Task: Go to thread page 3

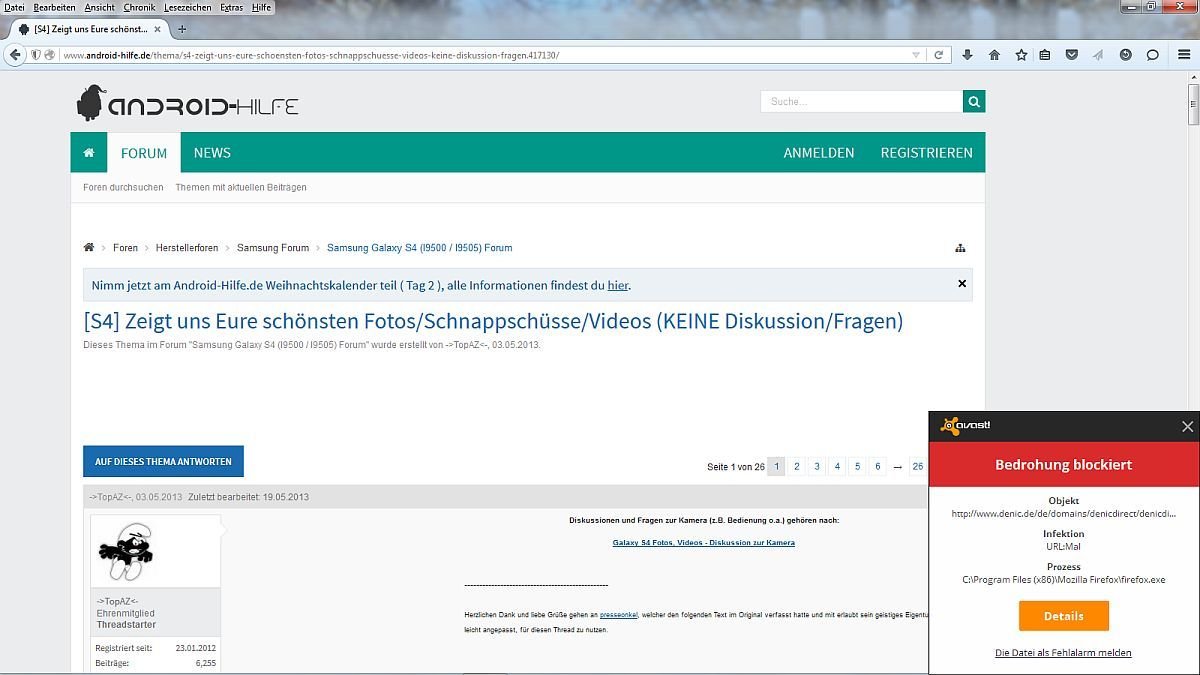Action: click(x=817, y=466)
